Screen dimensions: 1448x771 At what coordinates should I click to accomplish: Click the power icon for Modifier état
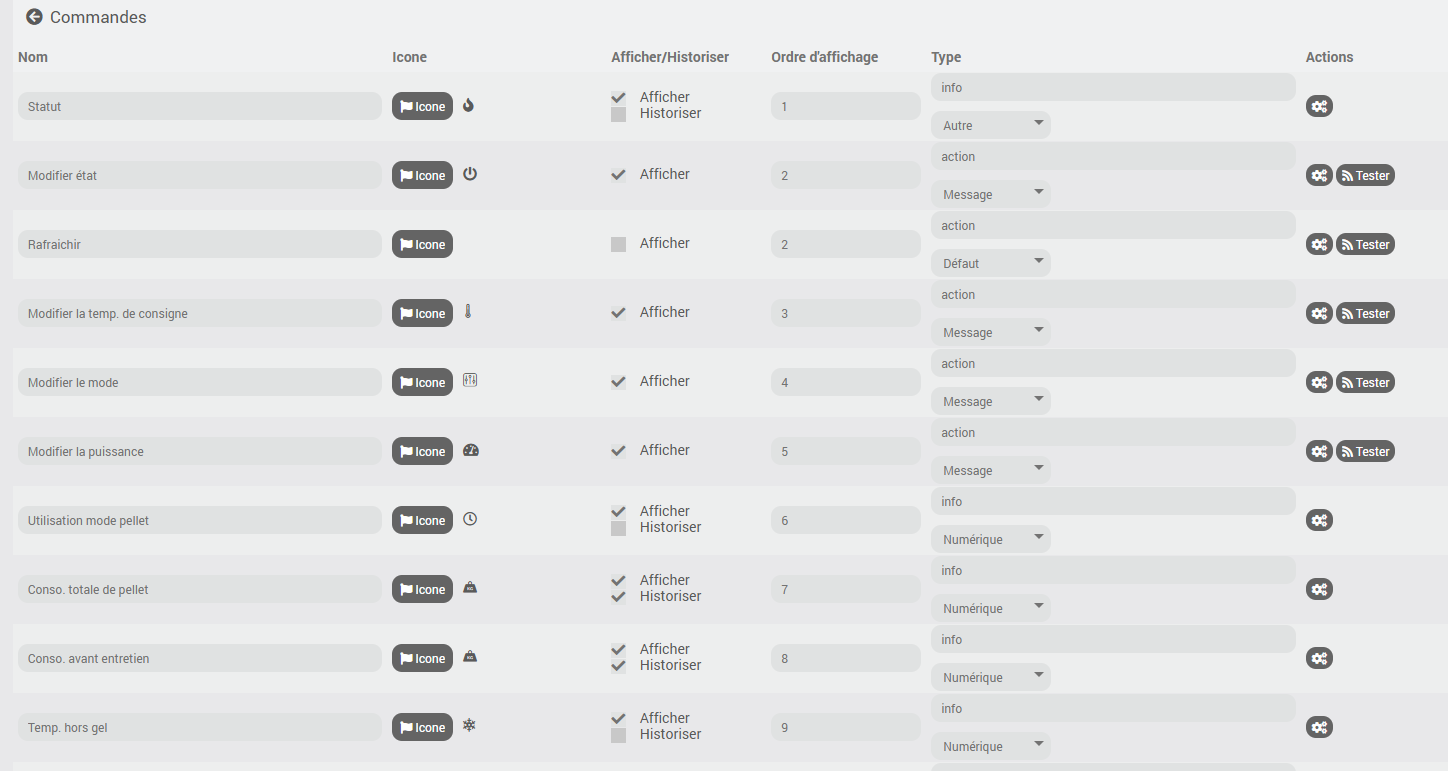point(470,174)
